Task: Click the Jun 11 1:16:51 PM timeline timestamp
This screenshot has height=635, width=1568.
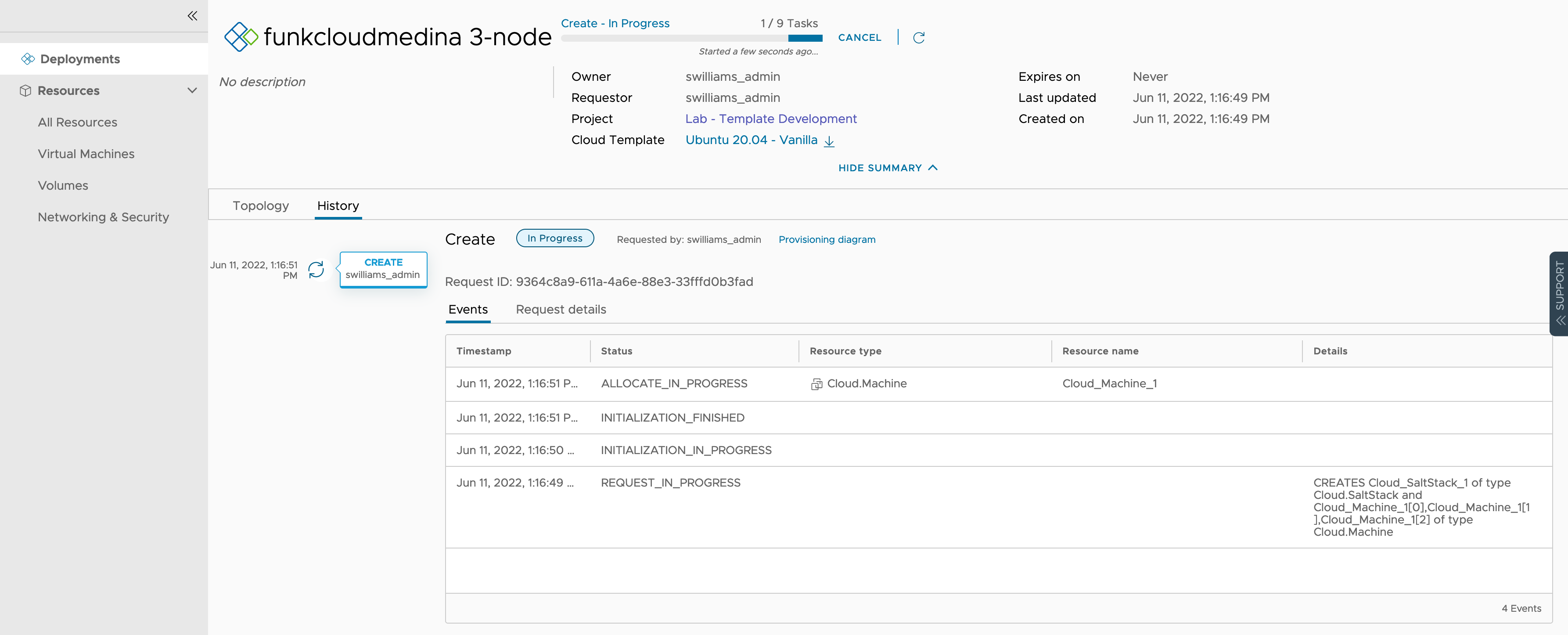Action: (x=254, y=270)
